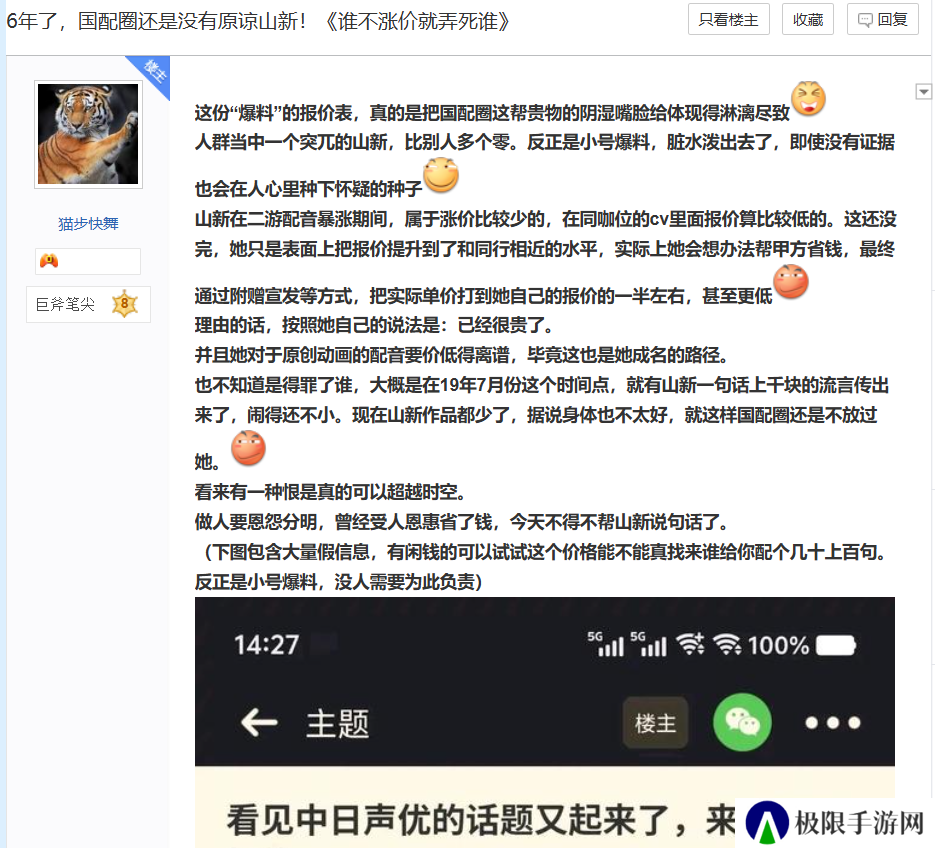Click the 回复 reply button
Image resolution: width=935 pixels, height=848 pixels.
883,20
